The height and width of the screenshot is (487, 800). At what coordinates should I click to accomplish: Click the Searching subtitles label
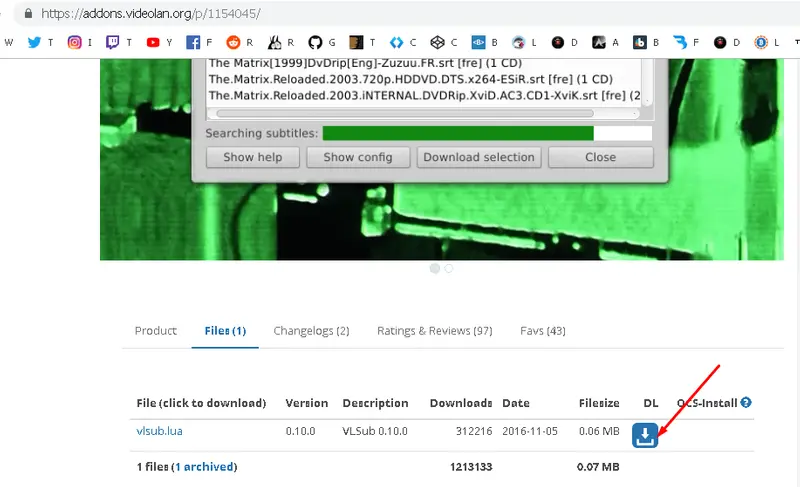point(261,134)
